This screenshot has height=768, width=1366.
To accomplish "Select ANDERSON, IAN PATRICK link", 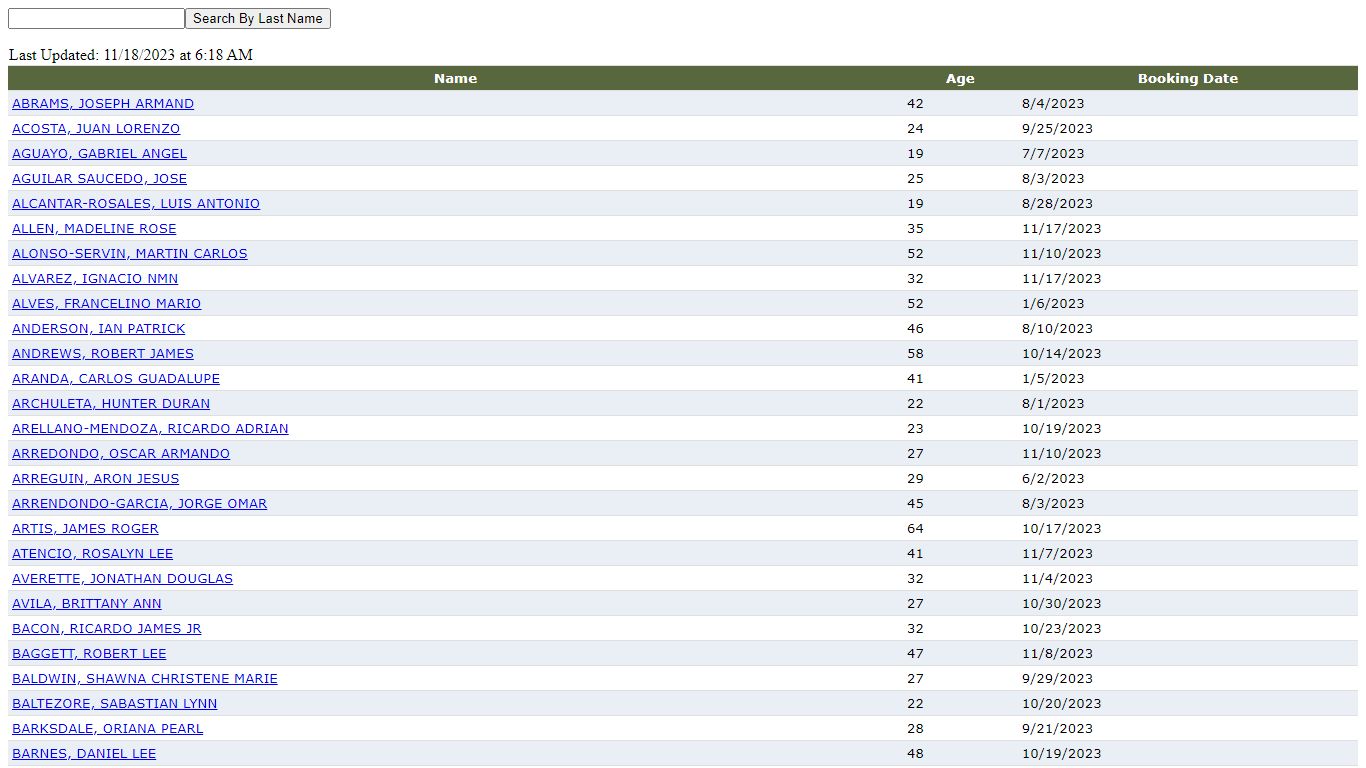I will point(98,329).
